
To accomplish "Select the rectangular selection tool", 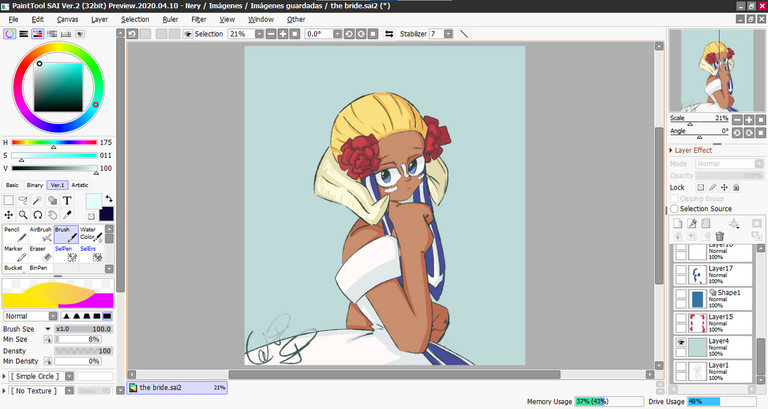I will tap(8, 200).
